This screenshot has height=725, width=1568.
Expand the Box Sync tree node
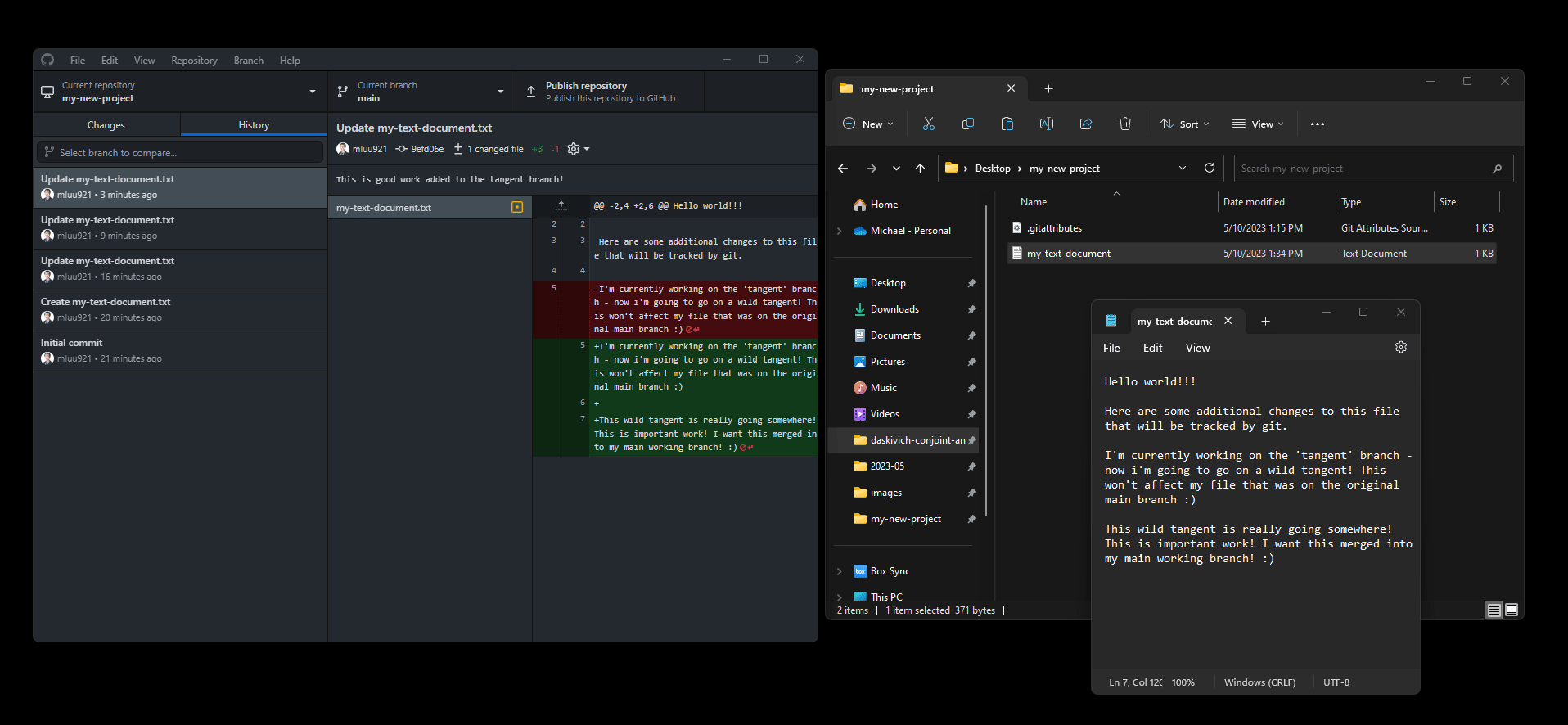(x=839, y=571)
